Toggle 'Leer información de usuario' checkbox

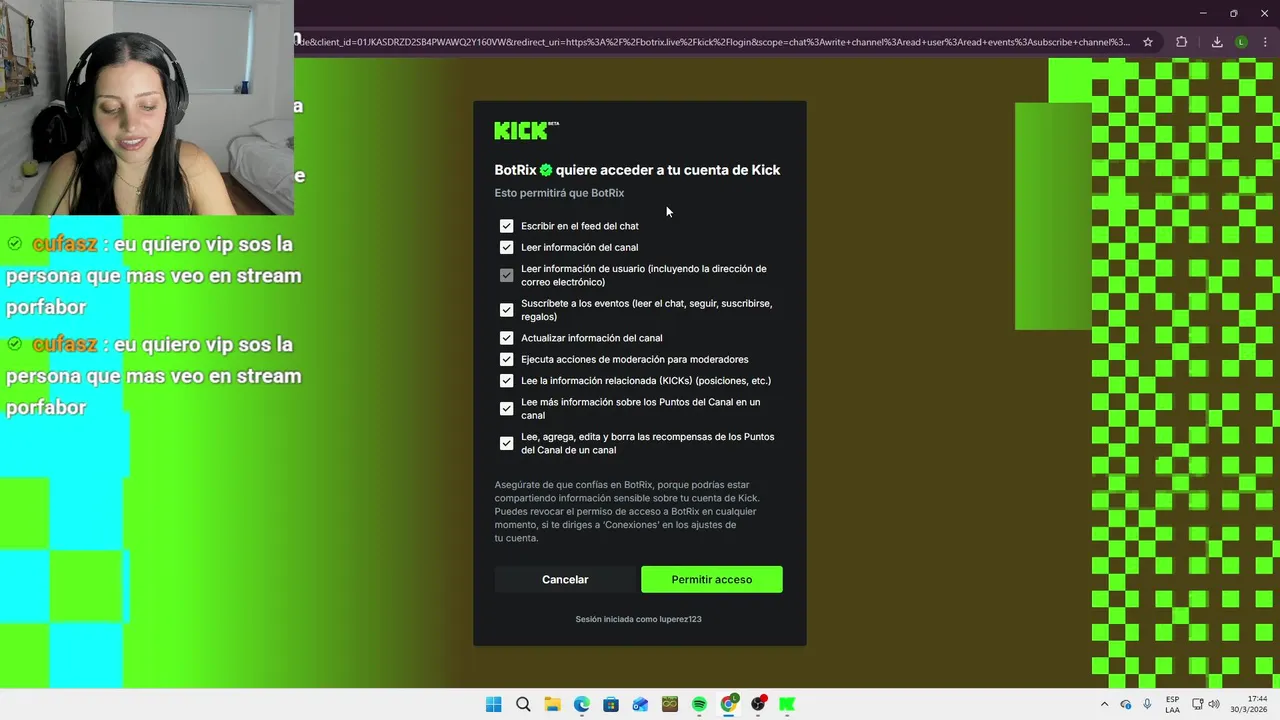pos(506,275)
